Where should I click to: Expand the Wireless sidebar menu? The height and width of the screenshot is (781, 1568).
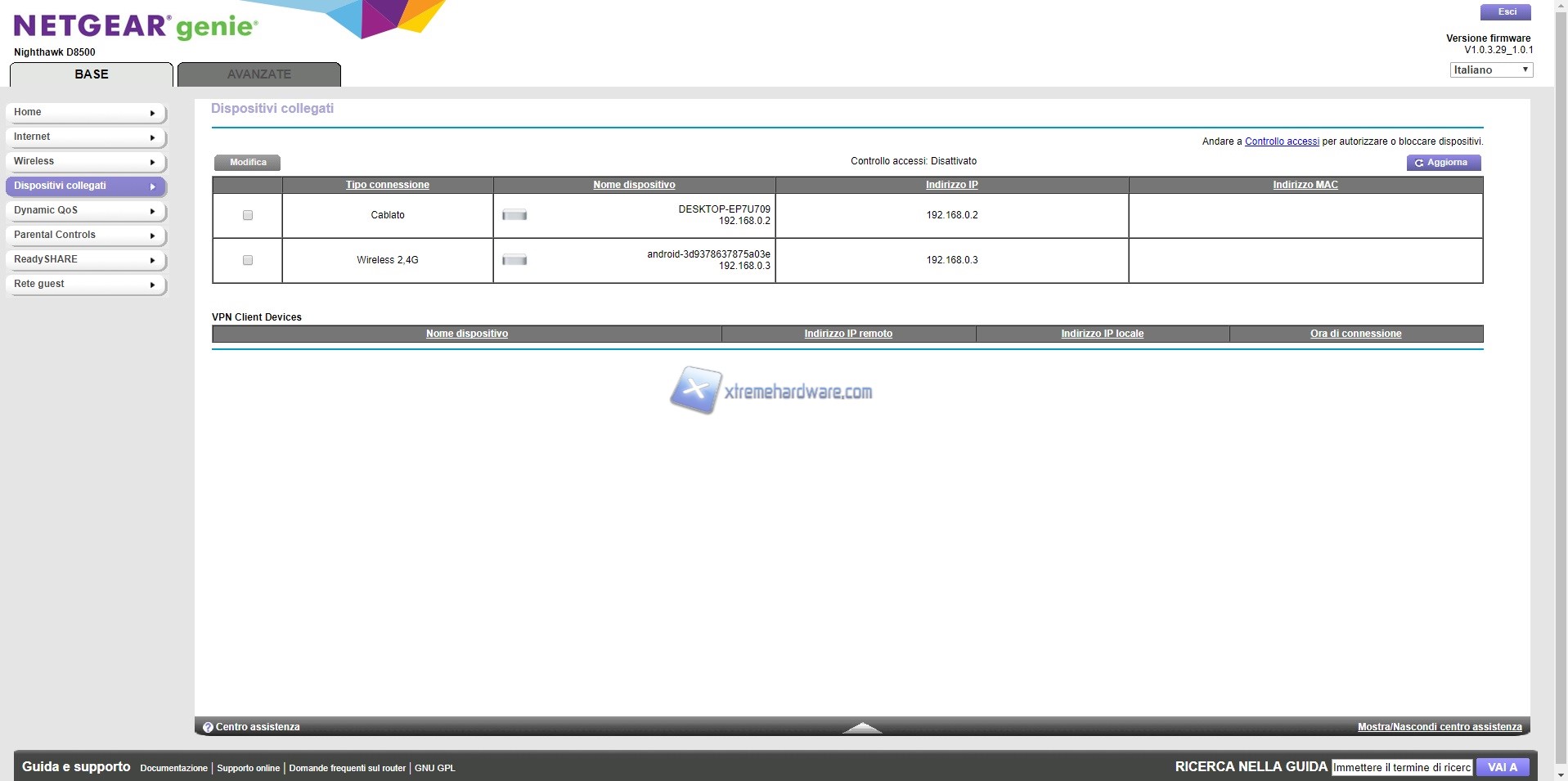pyautogui.click(x=86, y=162)
